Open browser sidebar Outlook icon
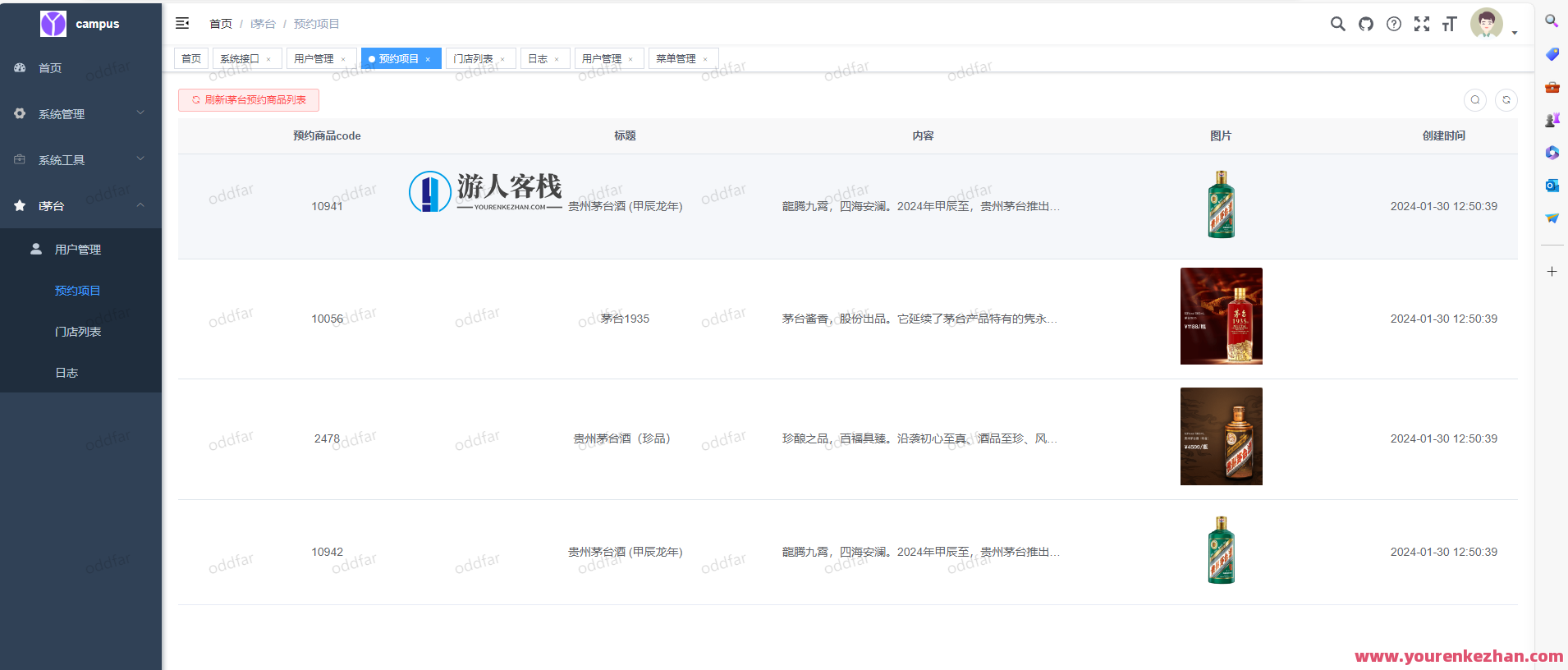 (1552, 186)
